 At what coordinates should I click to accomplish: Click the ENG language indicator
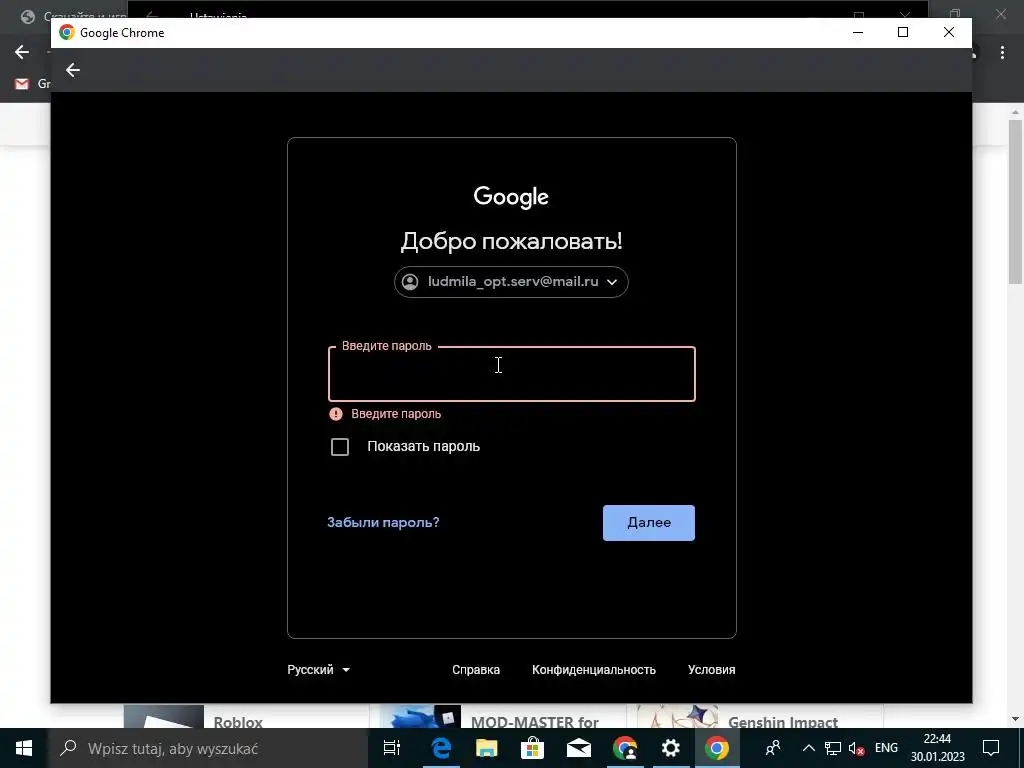(x=886, y=748)
